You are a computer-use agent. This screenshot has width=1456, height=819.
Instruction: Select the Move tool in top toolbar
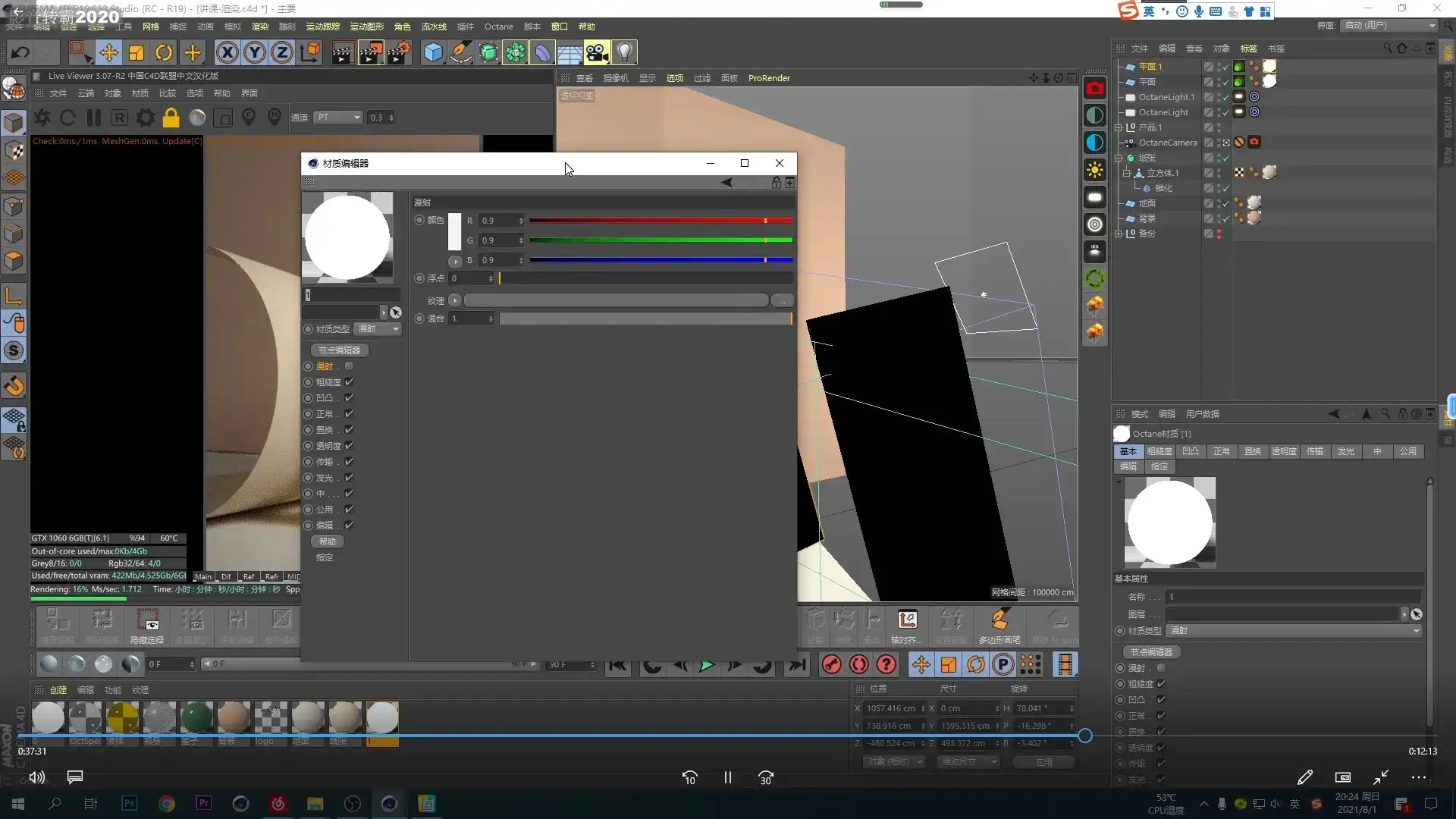coord(108,52)
